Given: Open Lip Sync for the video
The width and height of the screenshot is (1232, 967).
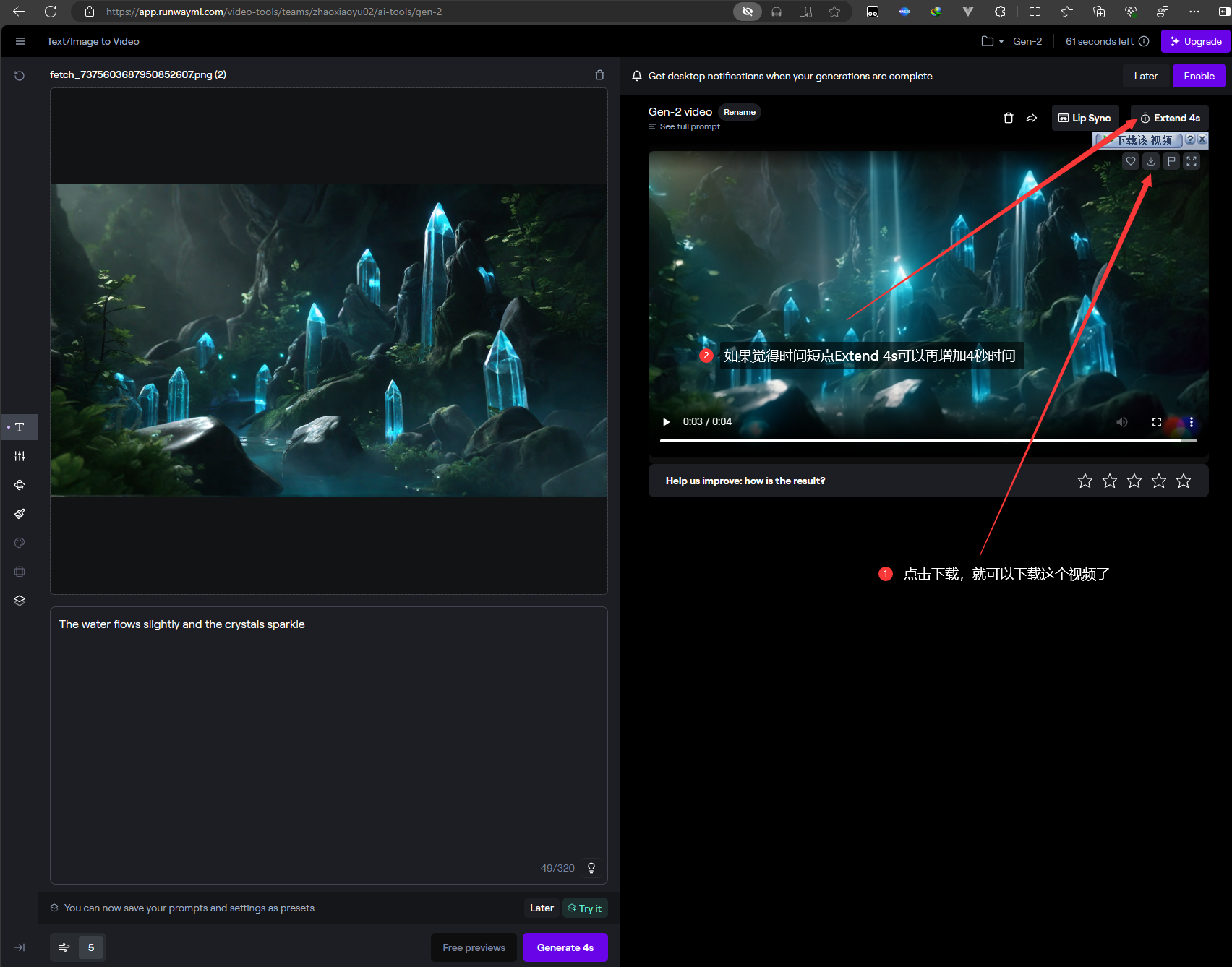Looking at the screenshot, I should click(1085, 118).
